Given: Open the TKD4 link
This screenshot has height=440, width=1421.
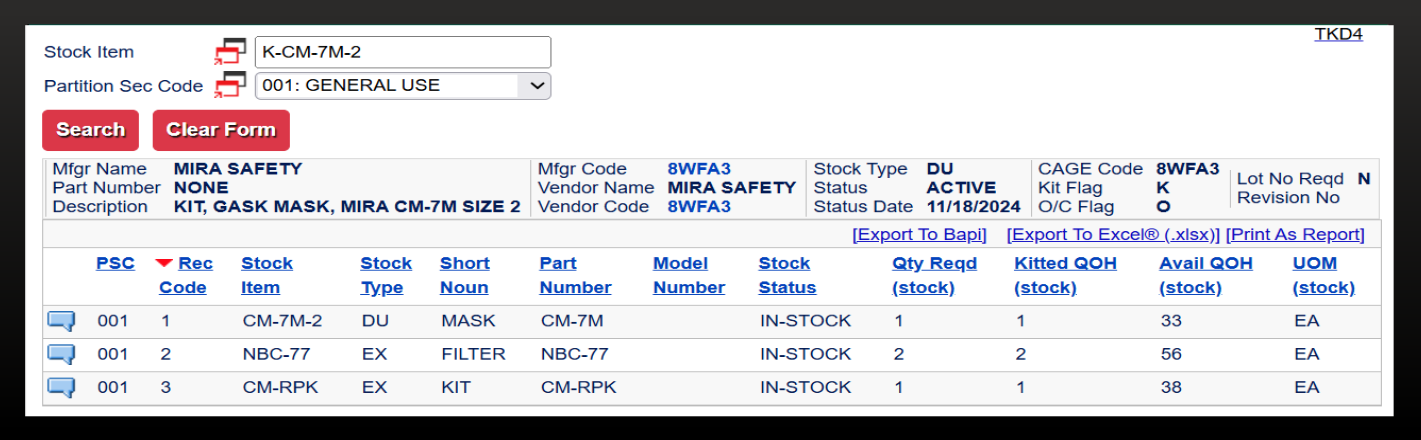Looking at the screenshot, I should (1338, 34).
